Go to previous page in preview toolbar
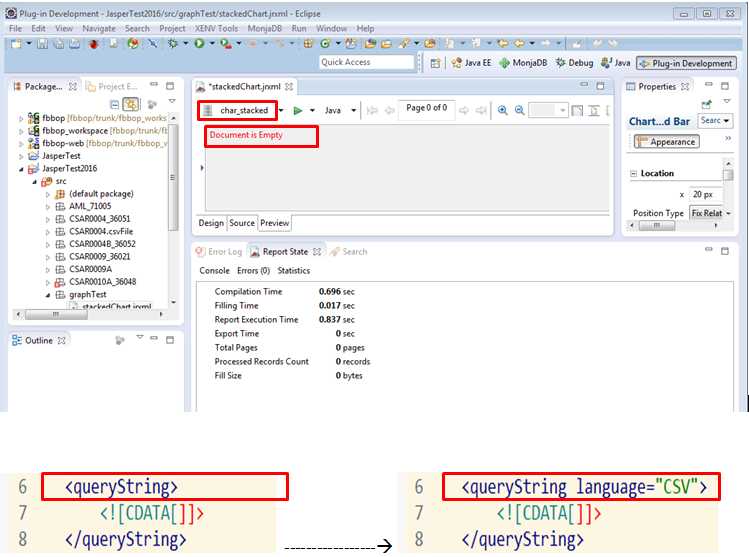This screenshot has height=557, width=749. 389,110
